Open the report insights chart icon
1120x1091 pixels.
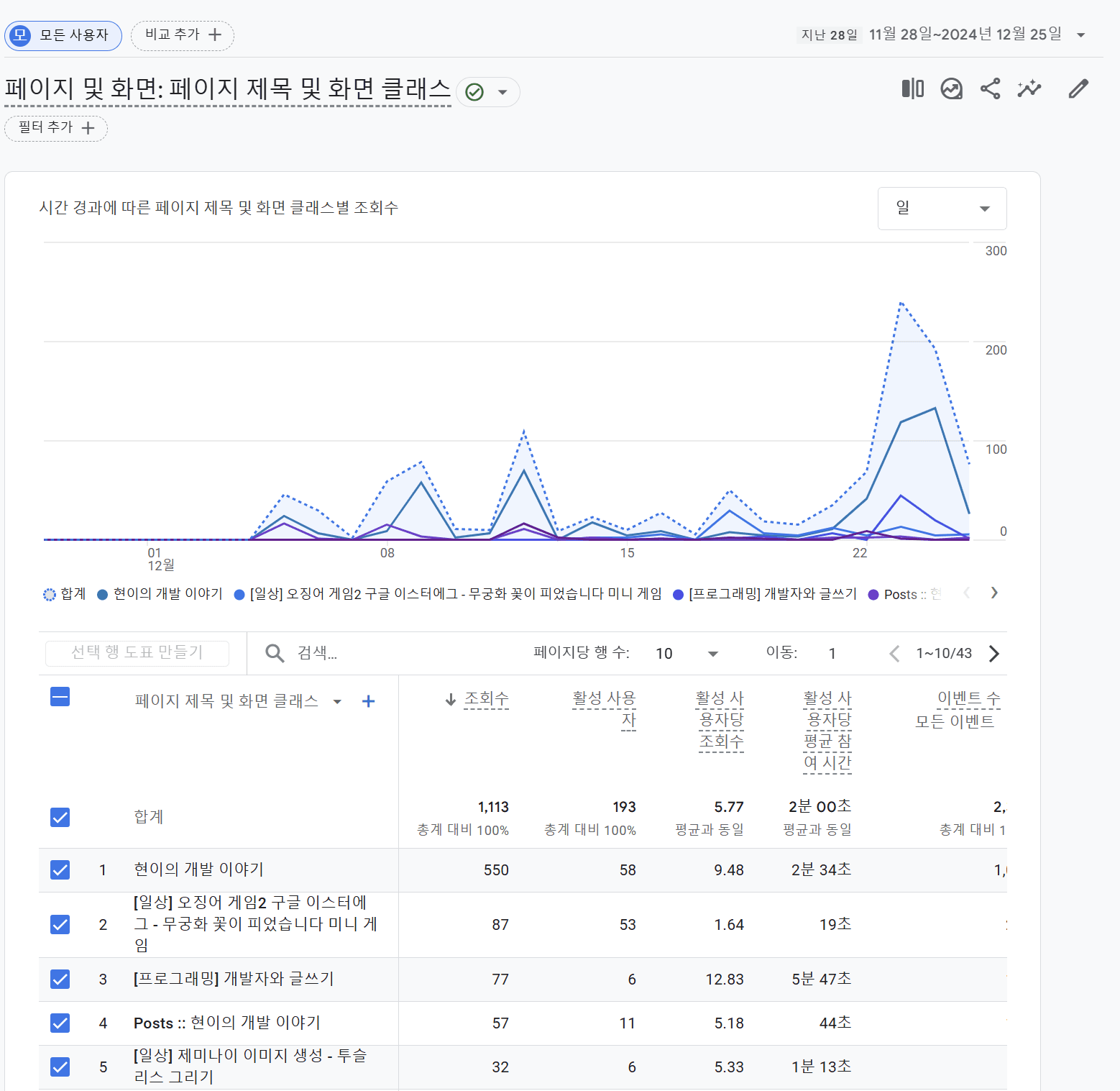952,89
